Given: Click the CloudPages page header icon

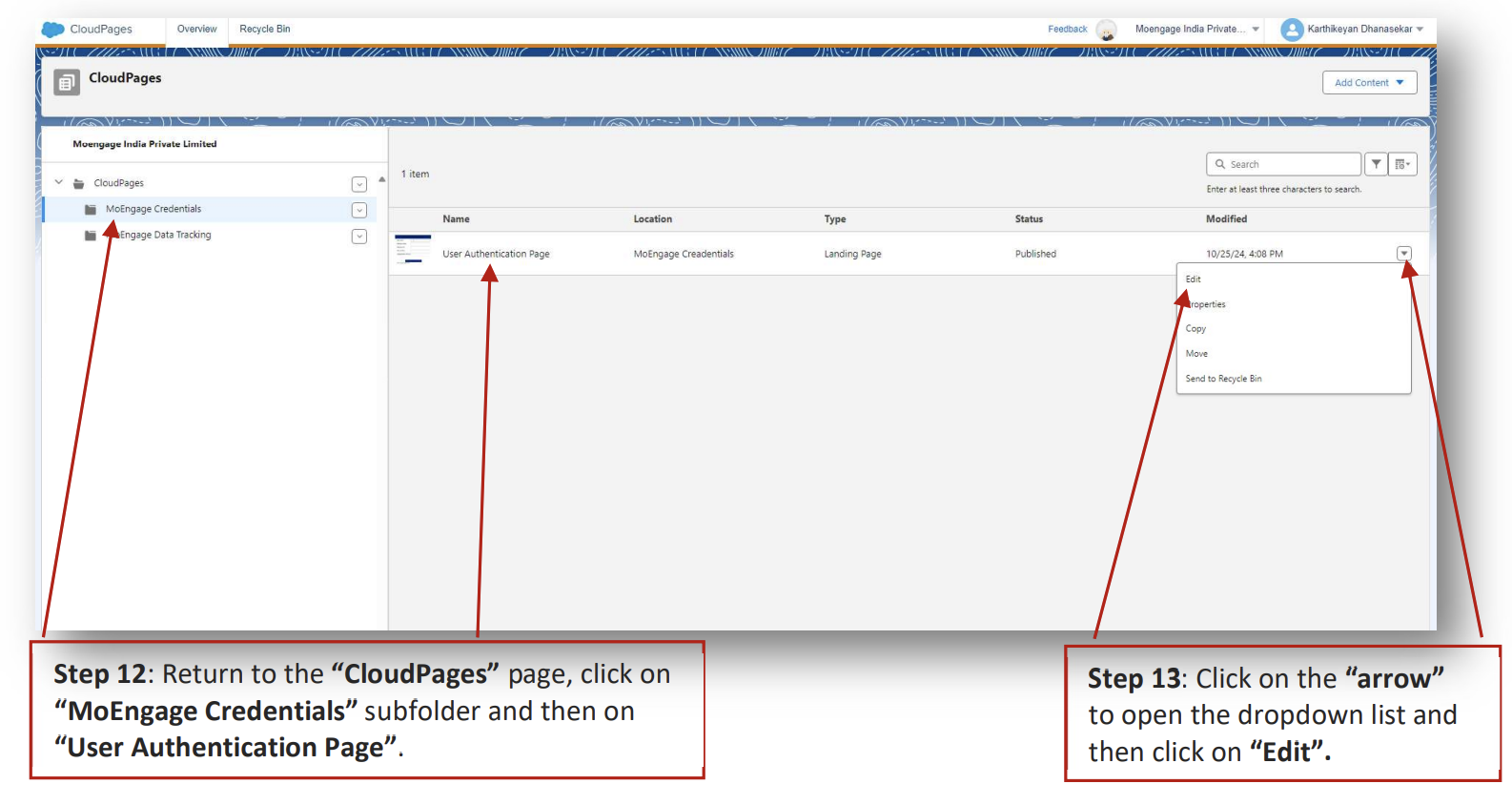Looking at the screenshot, I should (67, 83).
